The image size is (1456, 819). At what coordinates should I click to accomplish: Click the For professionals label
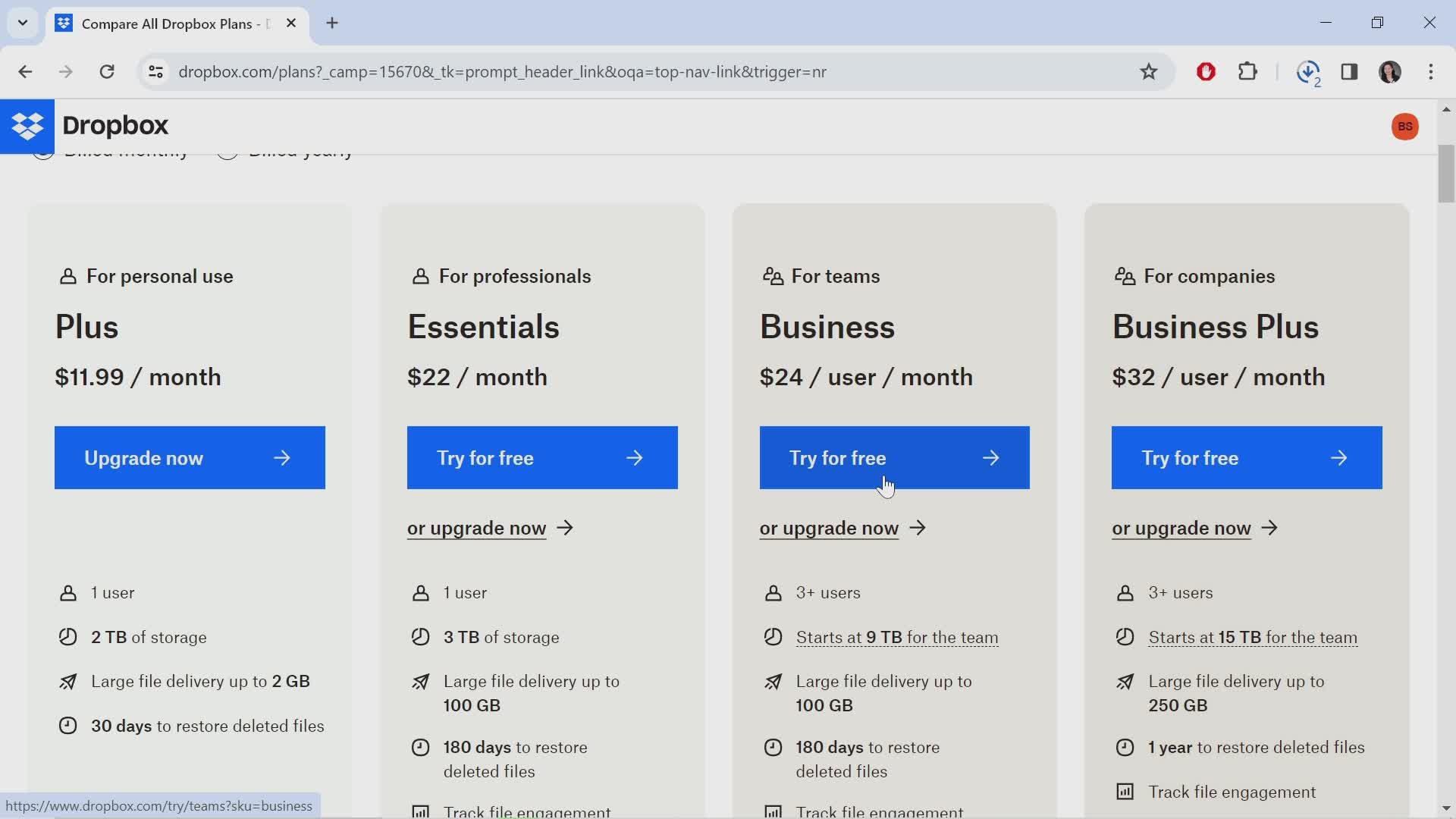pyautogui.click(x=515, y=277)
